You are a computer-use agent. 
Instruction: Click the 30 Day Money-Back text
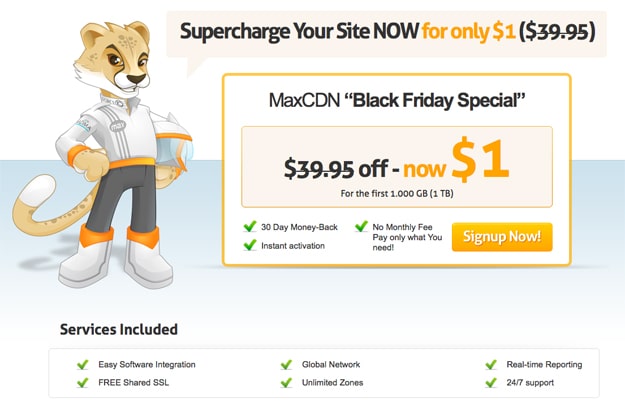click(x=299, y=227)
